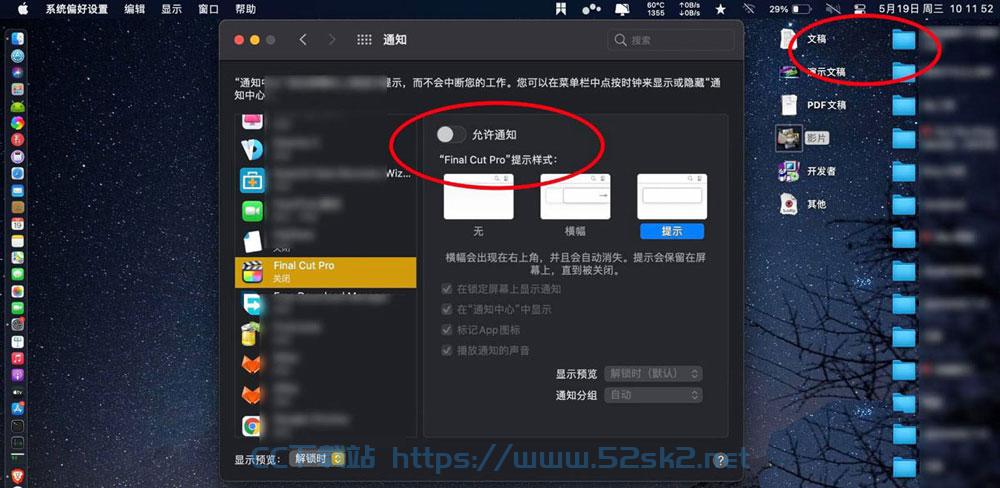1000x488 pixels.
Task: Open the 影片 stack on the desktop
Action: (x=802, y=138)
